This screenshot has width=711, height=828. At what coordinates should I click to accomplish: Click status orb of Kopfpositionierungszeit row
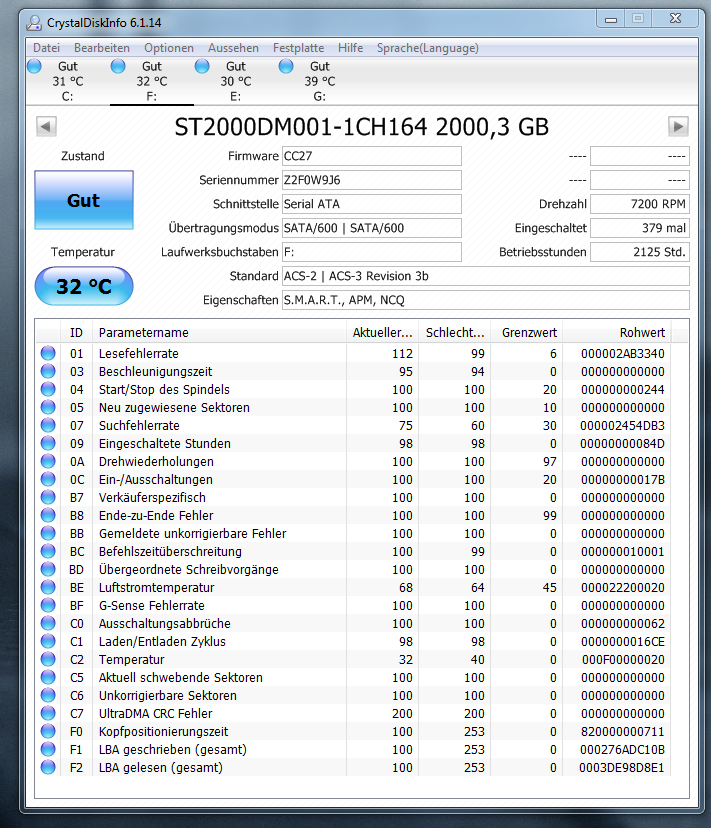pyautogui.click(x=48, y=731)
